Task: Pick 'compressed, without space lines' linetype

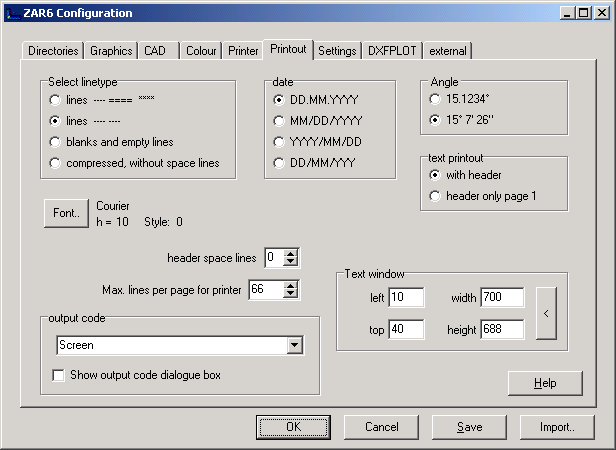Action: coord(54,162)
